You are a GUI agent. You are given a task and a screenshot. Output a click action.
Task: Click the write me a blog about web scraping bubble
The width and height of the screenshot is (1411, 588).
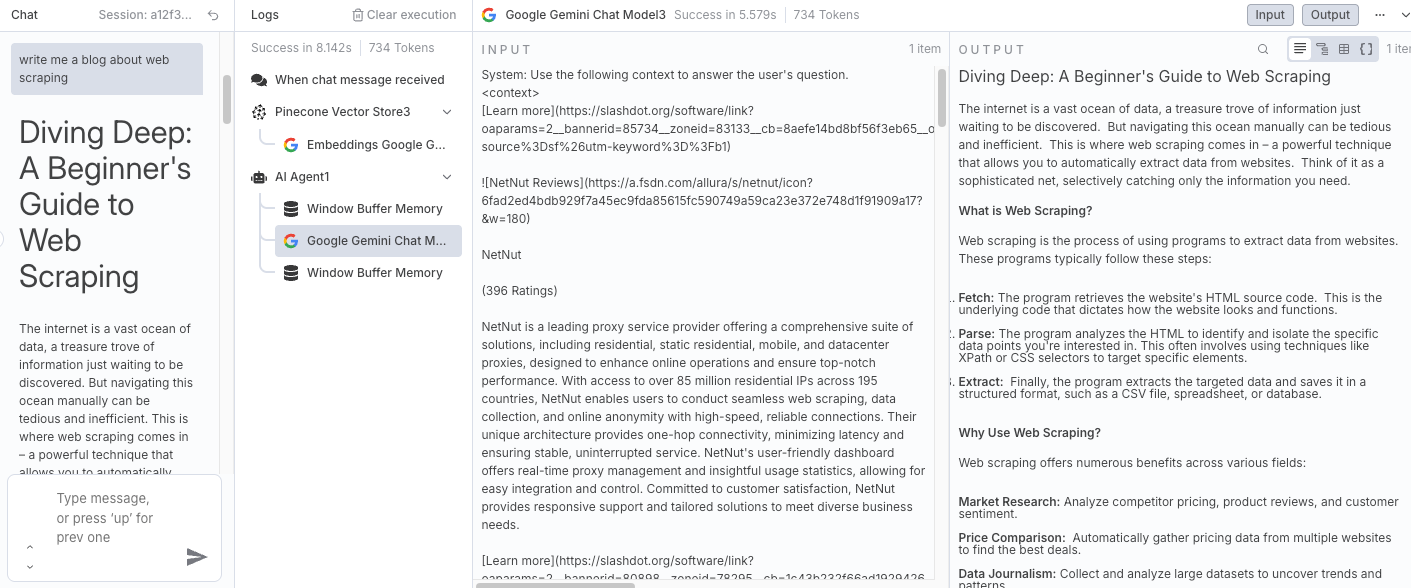click(107, 69)
